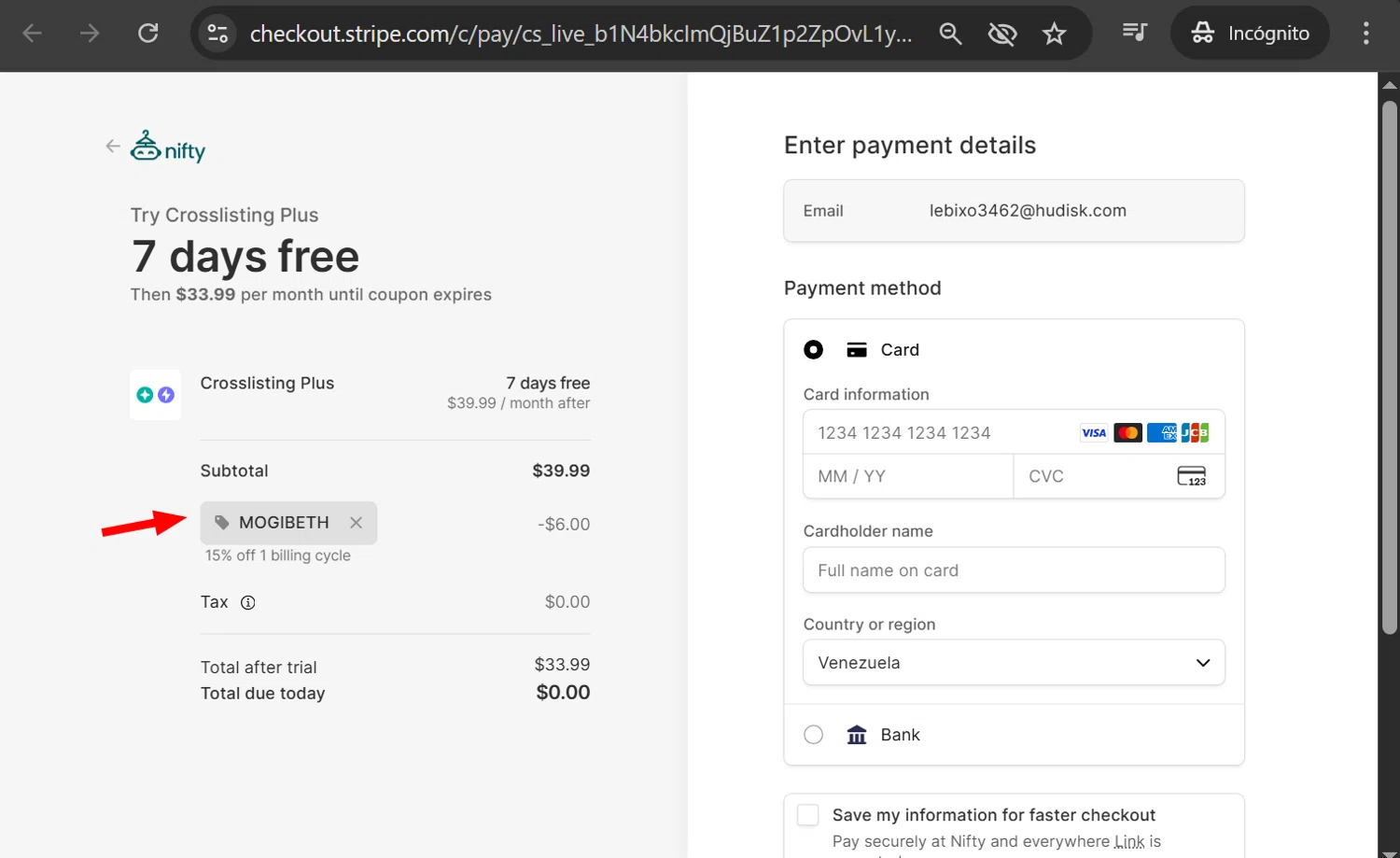
Task: Remove the MOGIBETH coupon with the X
Action: coord(356,523)
